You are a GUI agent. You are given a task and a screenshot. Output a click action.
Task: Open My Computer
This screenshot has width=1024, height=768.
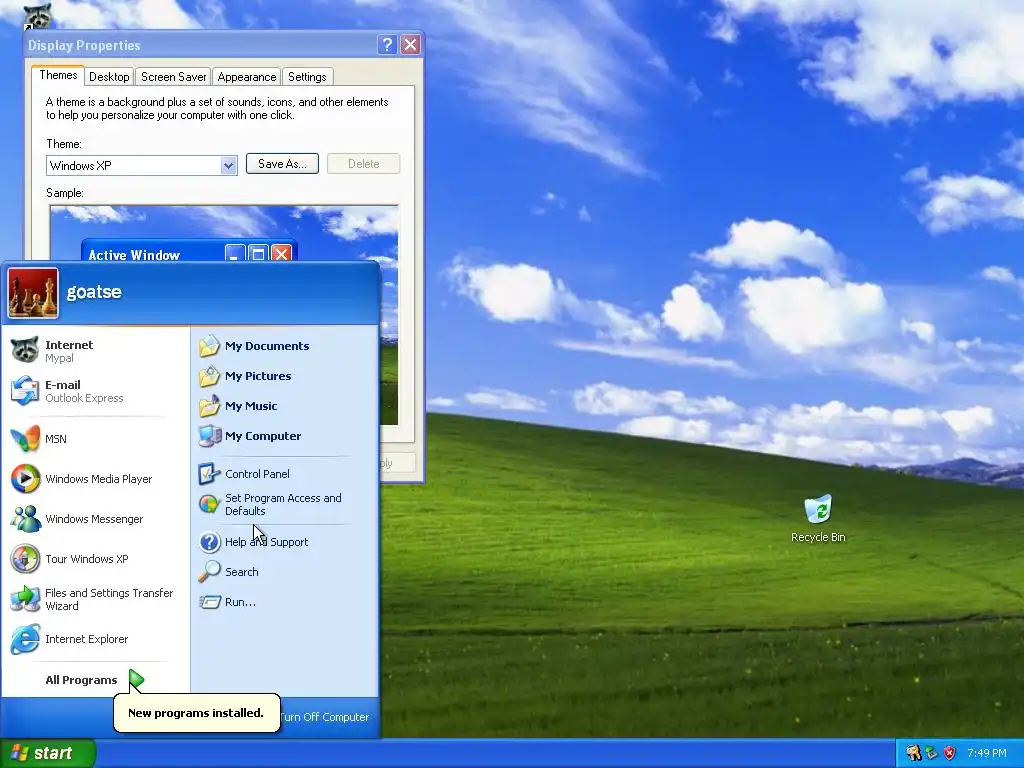pos(284,436)
